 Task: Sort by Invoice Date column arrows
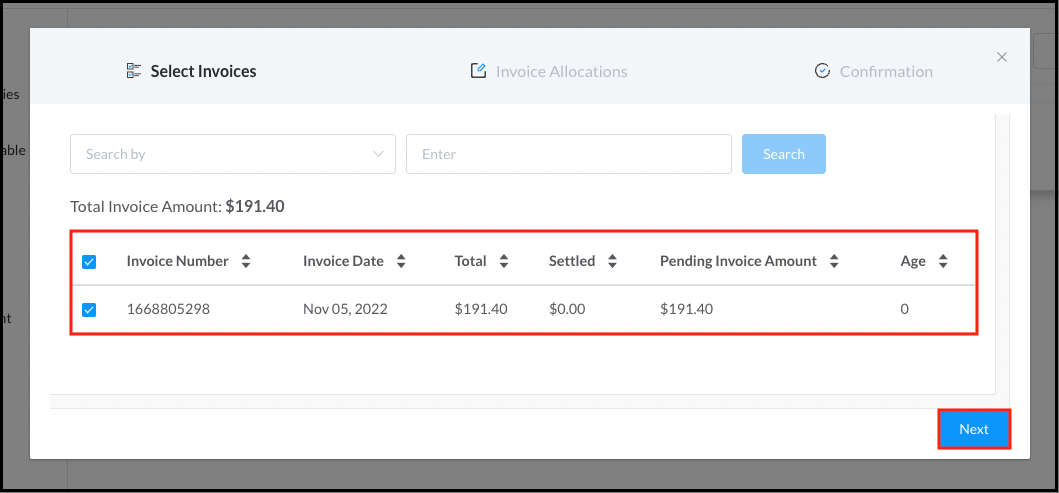[x=401, y=261]
